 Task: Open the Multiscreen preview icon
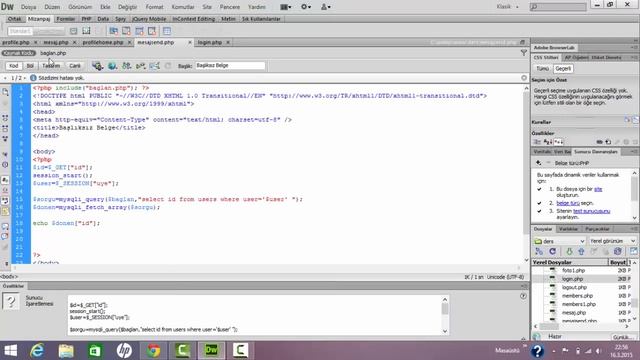pyautogui.click(x=97, y=66)
